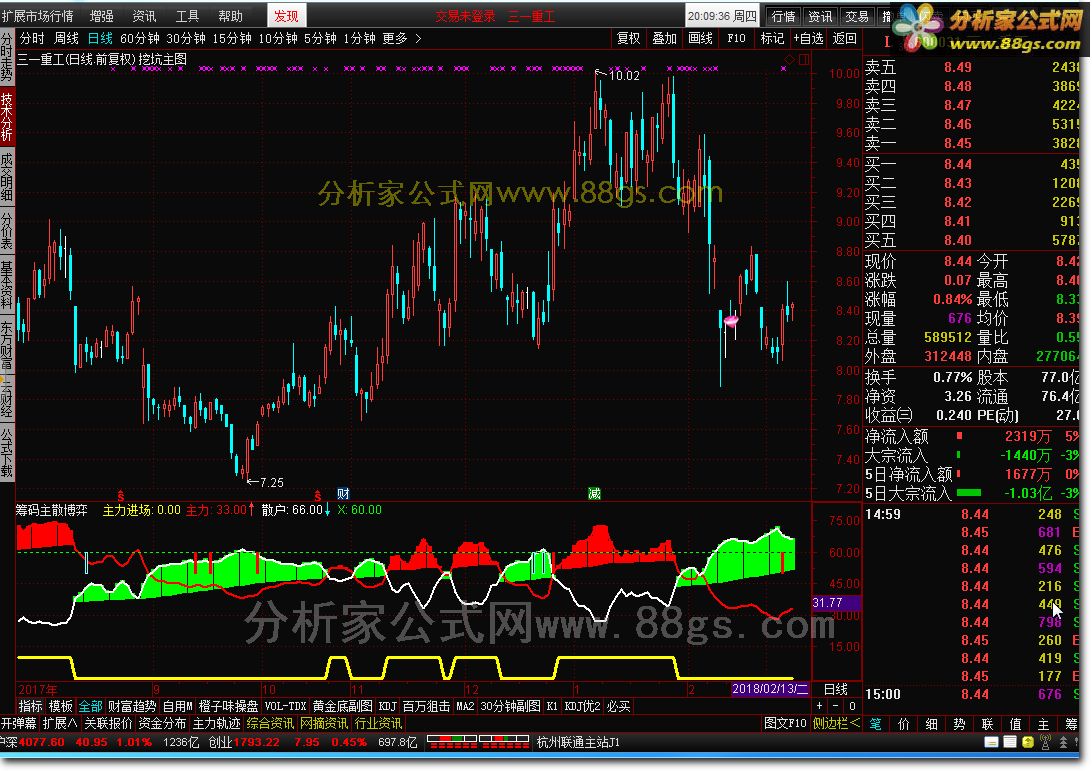Click the 指标 tab
The image size is (1092, 771).
coord(30,706)
